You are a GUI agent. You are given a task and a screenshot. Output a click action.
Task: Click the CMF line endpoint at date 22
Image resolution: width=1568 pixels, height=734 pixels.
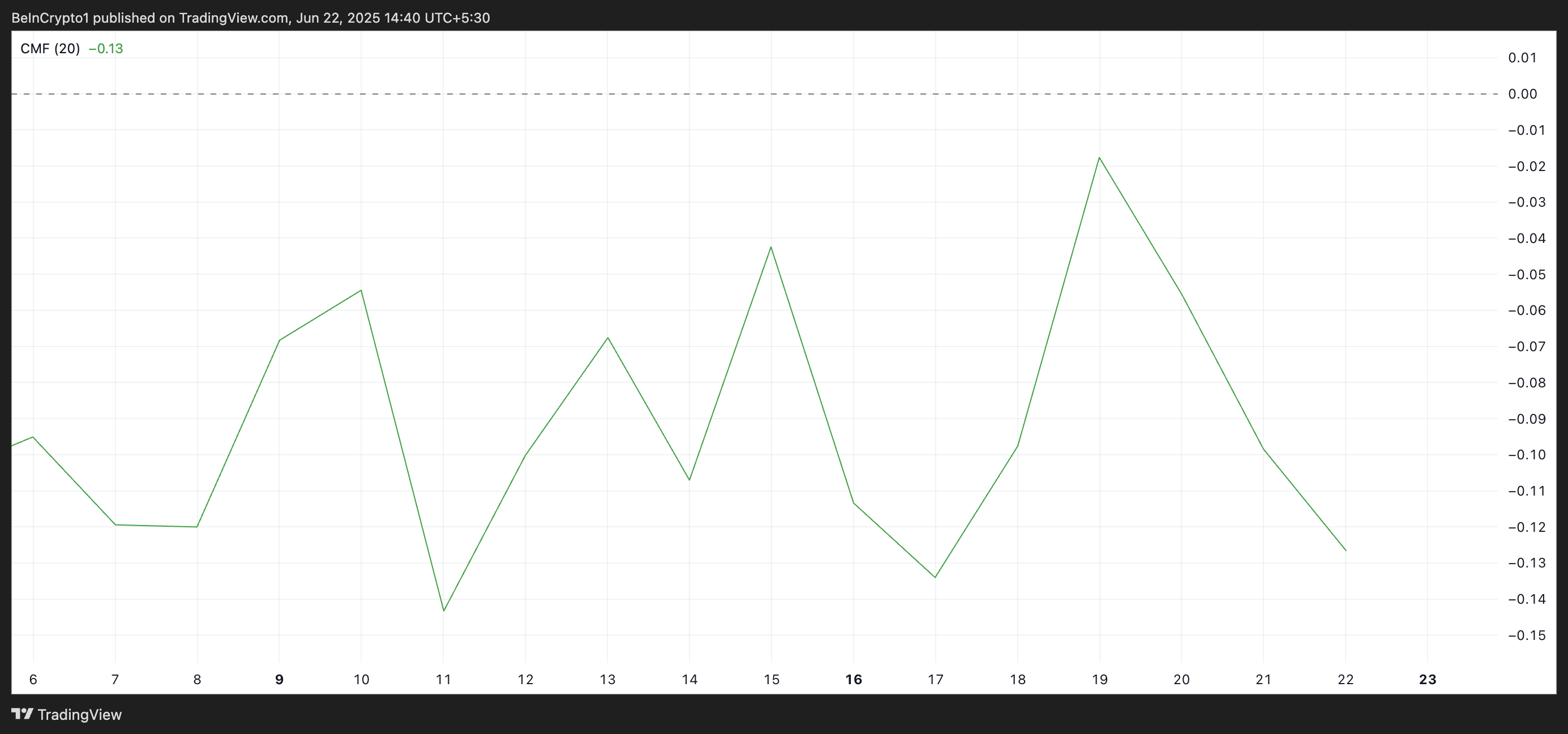[1345, 550]
